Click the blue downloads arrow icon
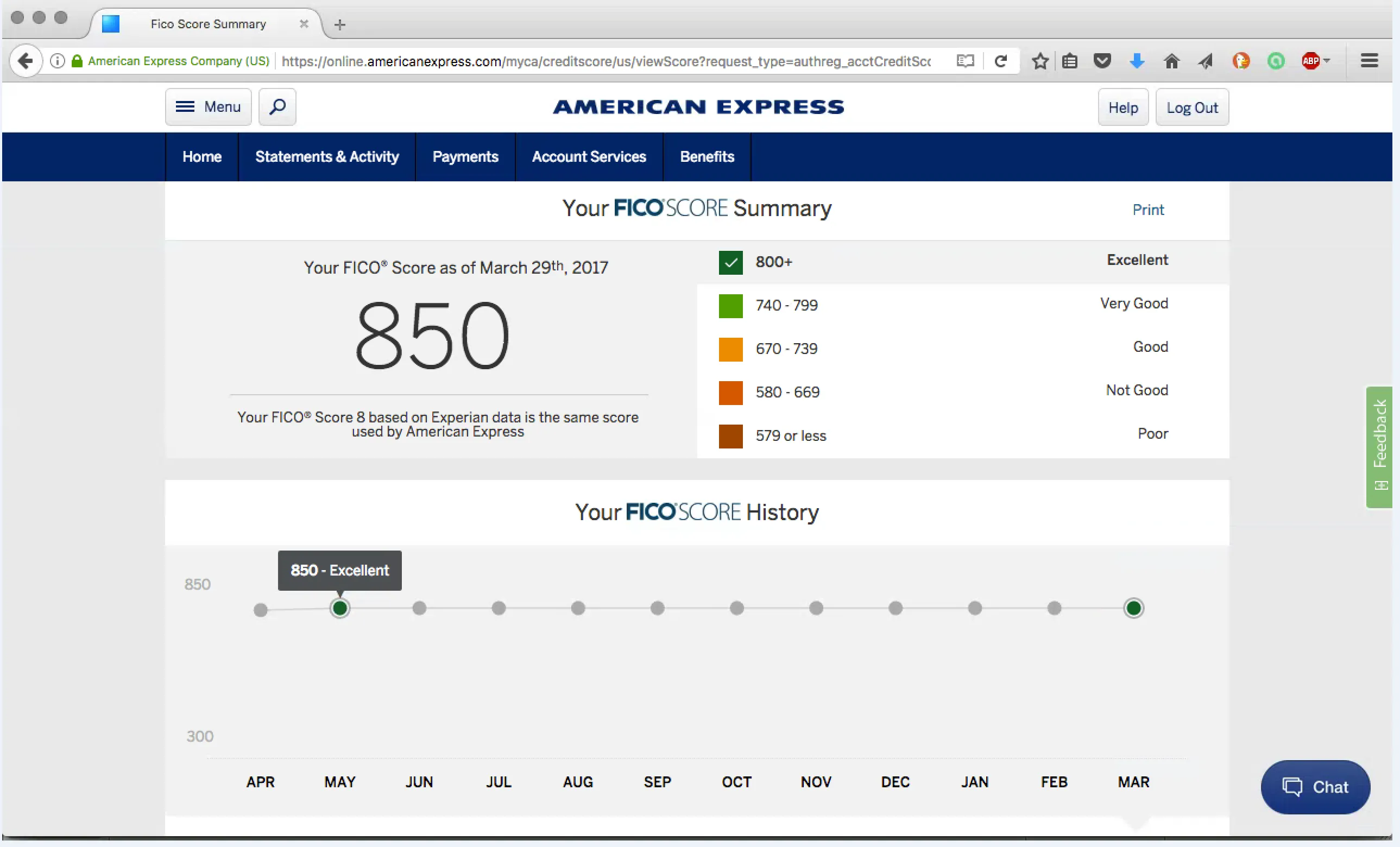Viewport: 1400px width, 847px height. tap(1137, 61)
